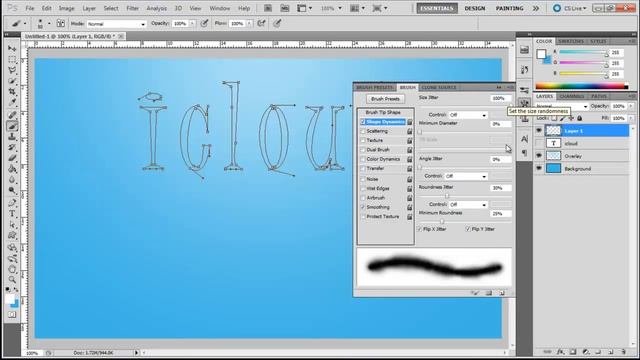The image size is (640, 360).
Task: Enable the Color Dynamics checkbox
Action: pyautogui.click(x=362, y=159)
